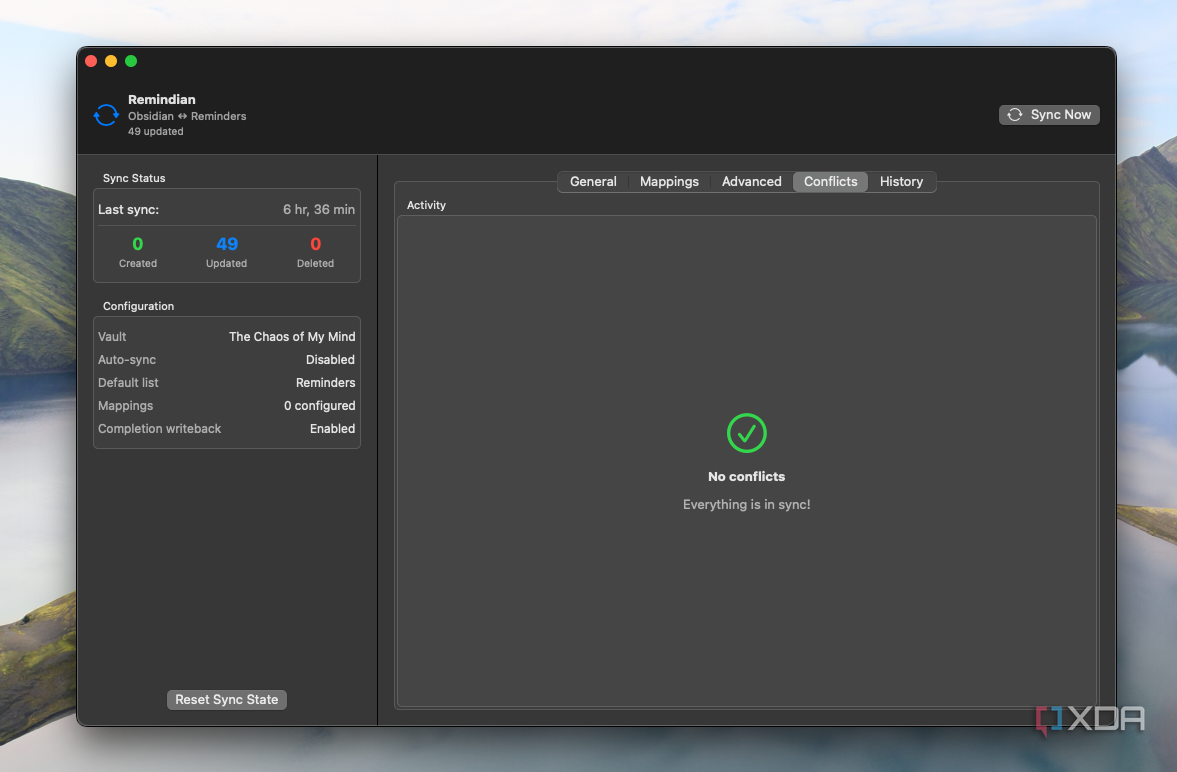Click the 'Sync Status' section heading

[134, 178]
